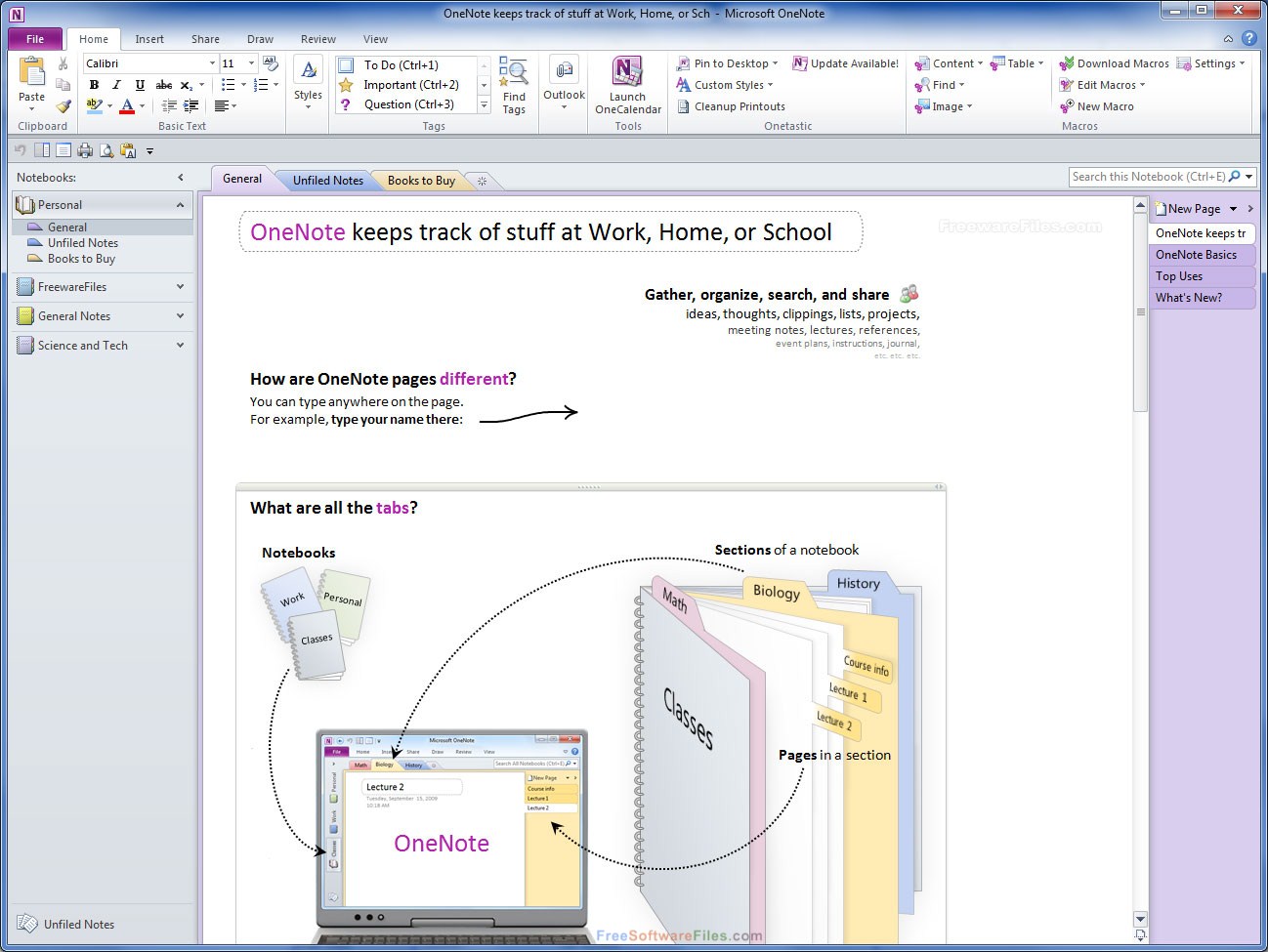Click the Bullets list icon
This screenshot has width=1268, height=952.
point(228,85)
